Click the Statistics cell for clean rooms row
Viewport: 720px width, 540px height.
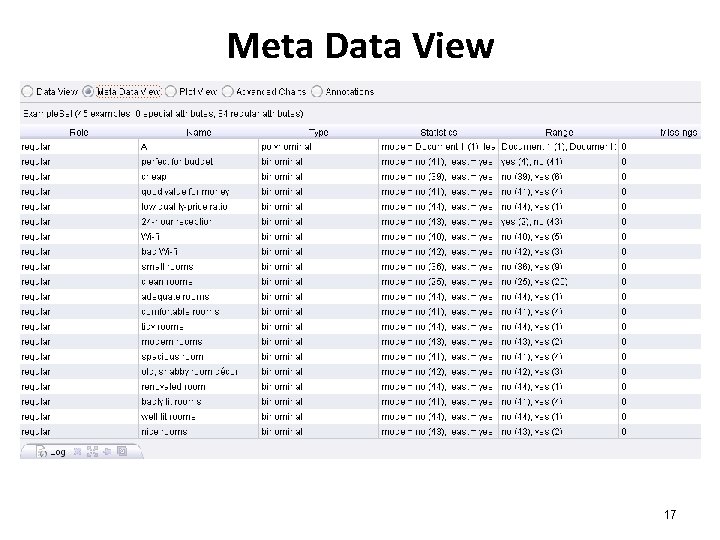click(438, 282)
